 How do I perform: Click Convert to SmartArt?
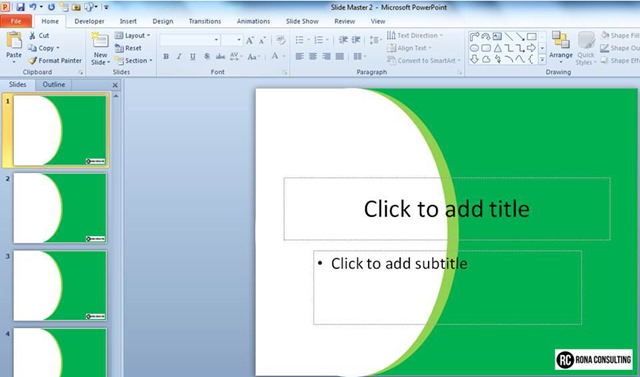pyautogui.click(x=424, y=61)
